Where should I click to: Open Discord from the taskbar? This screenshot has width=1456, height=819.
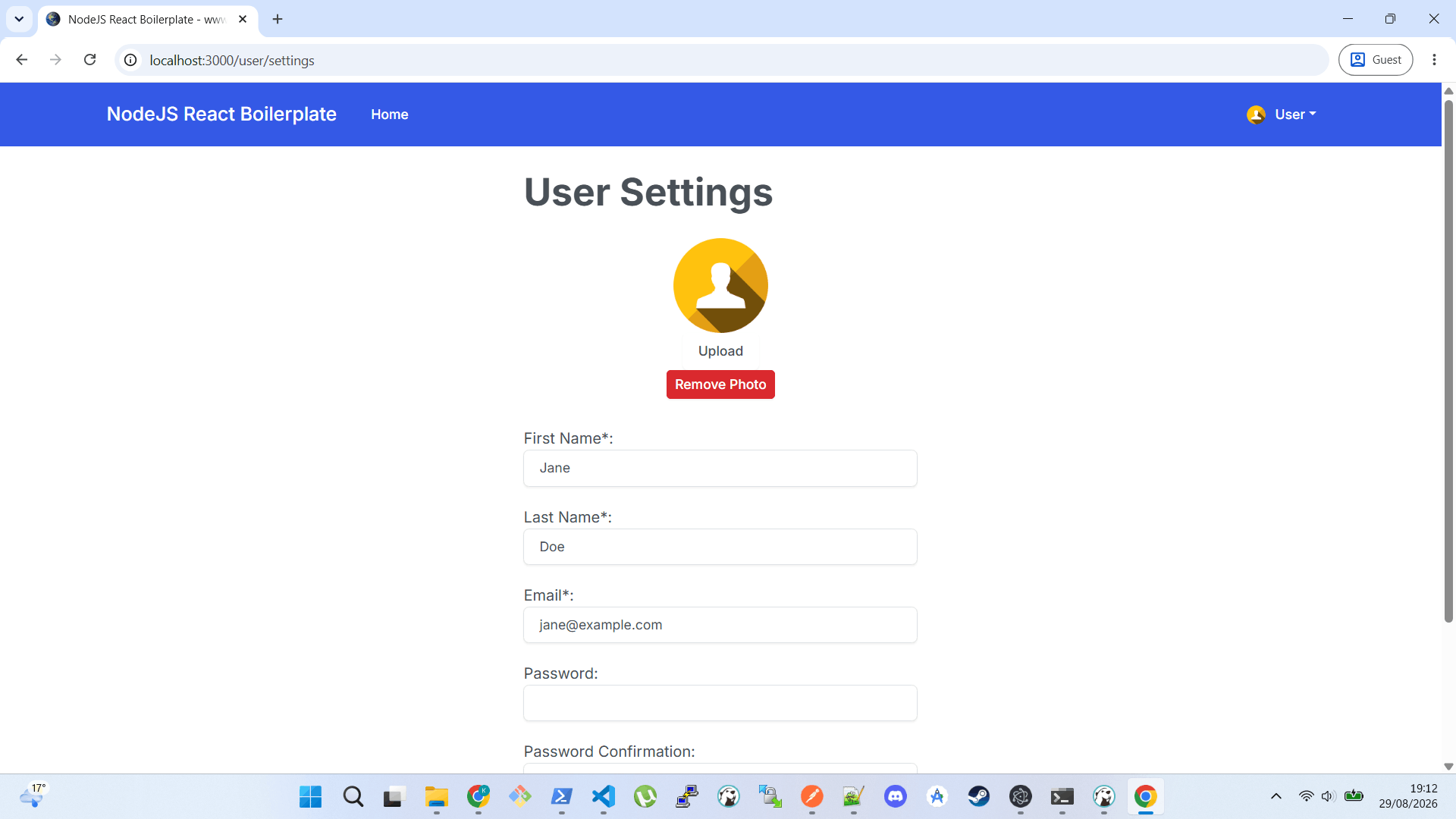(896, 797)
